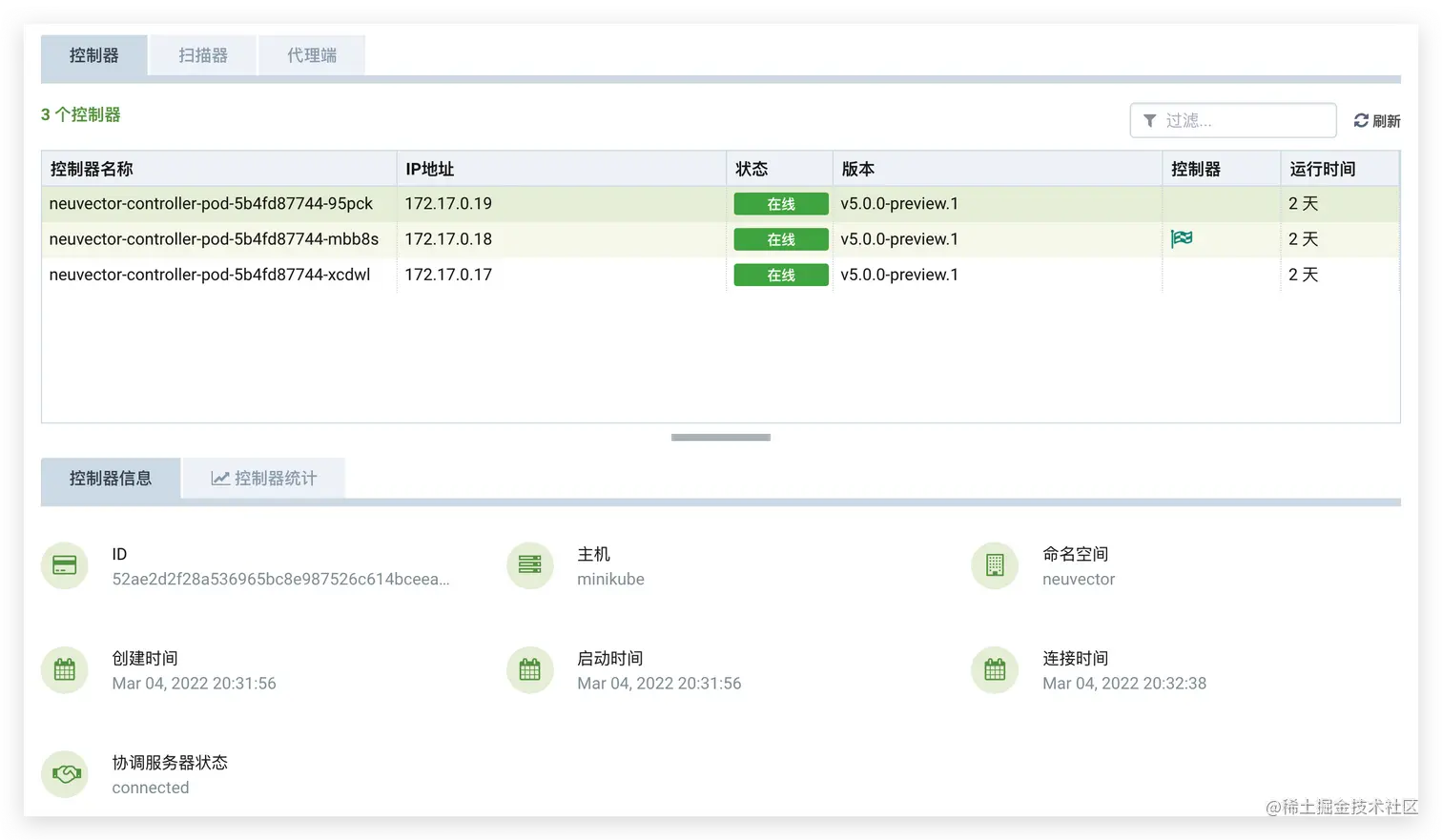Viewport: 1442px width, 840px height.
Task: Click the 在线 status badge for mbb8s
Action: point(781,239)
